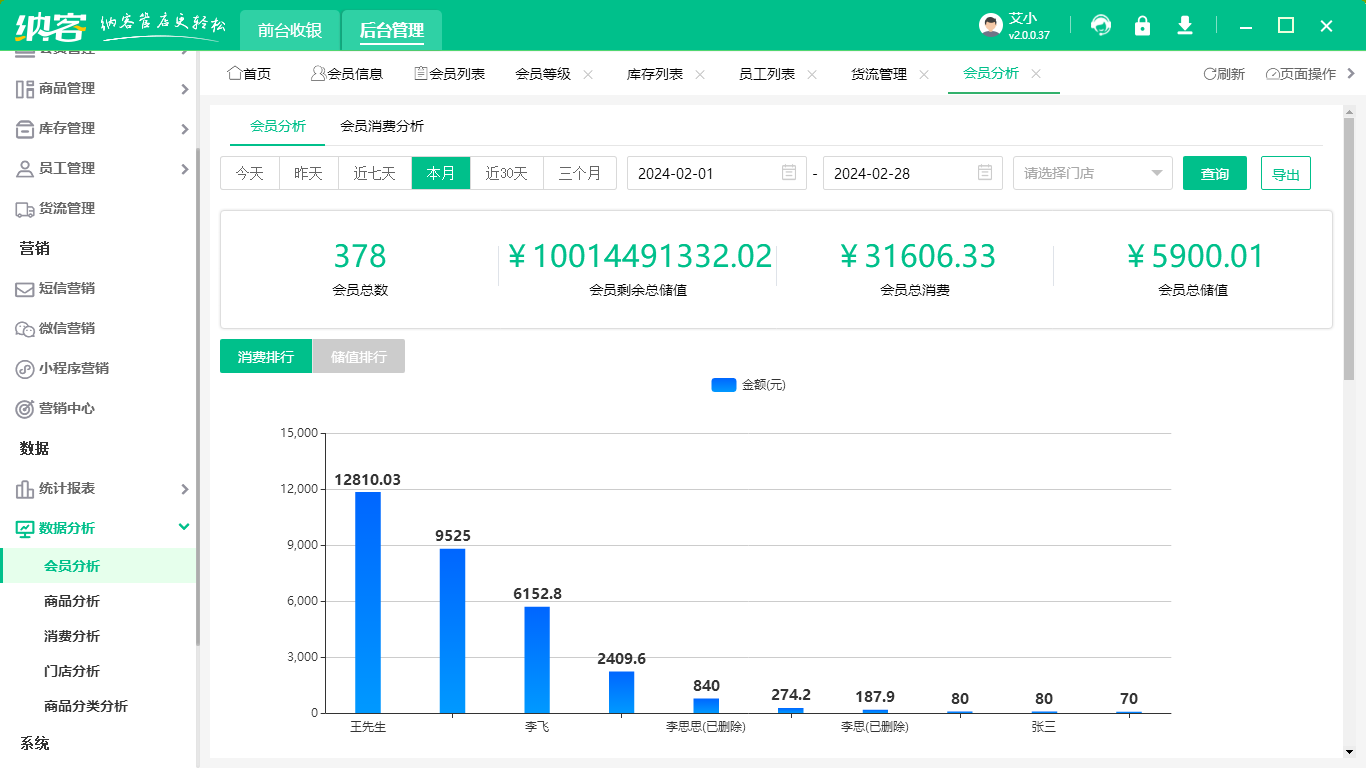Screen dimensions: 1366x768
Task: Open the end date calendar icon
Action: [984, 173]
